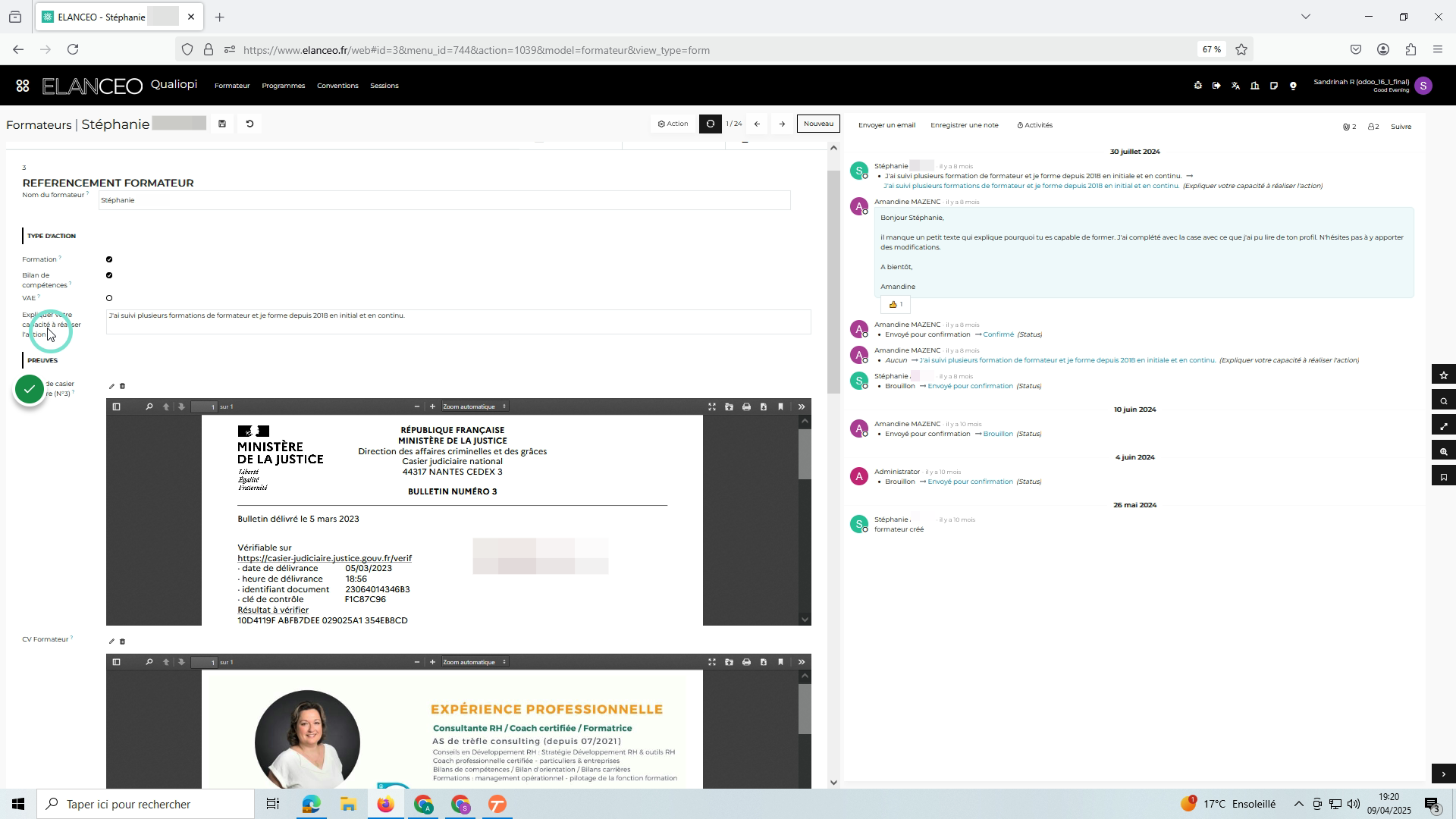The image size is (1456, 819).
Task: Delete the casier judiciaire file with trash
Action: pyautogui.click(x=122, y=386)
